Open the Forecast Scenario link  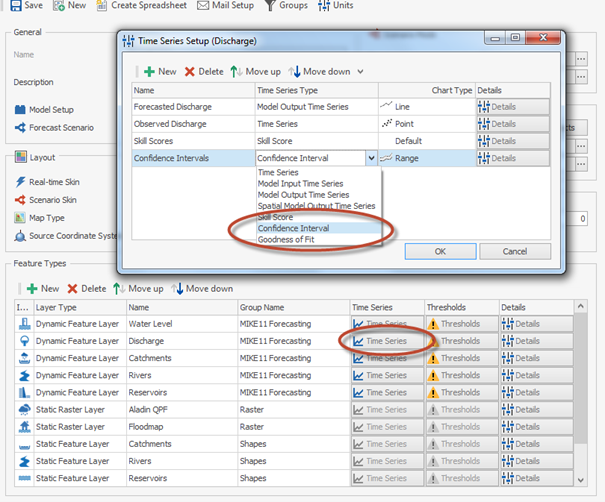point(54,127)
